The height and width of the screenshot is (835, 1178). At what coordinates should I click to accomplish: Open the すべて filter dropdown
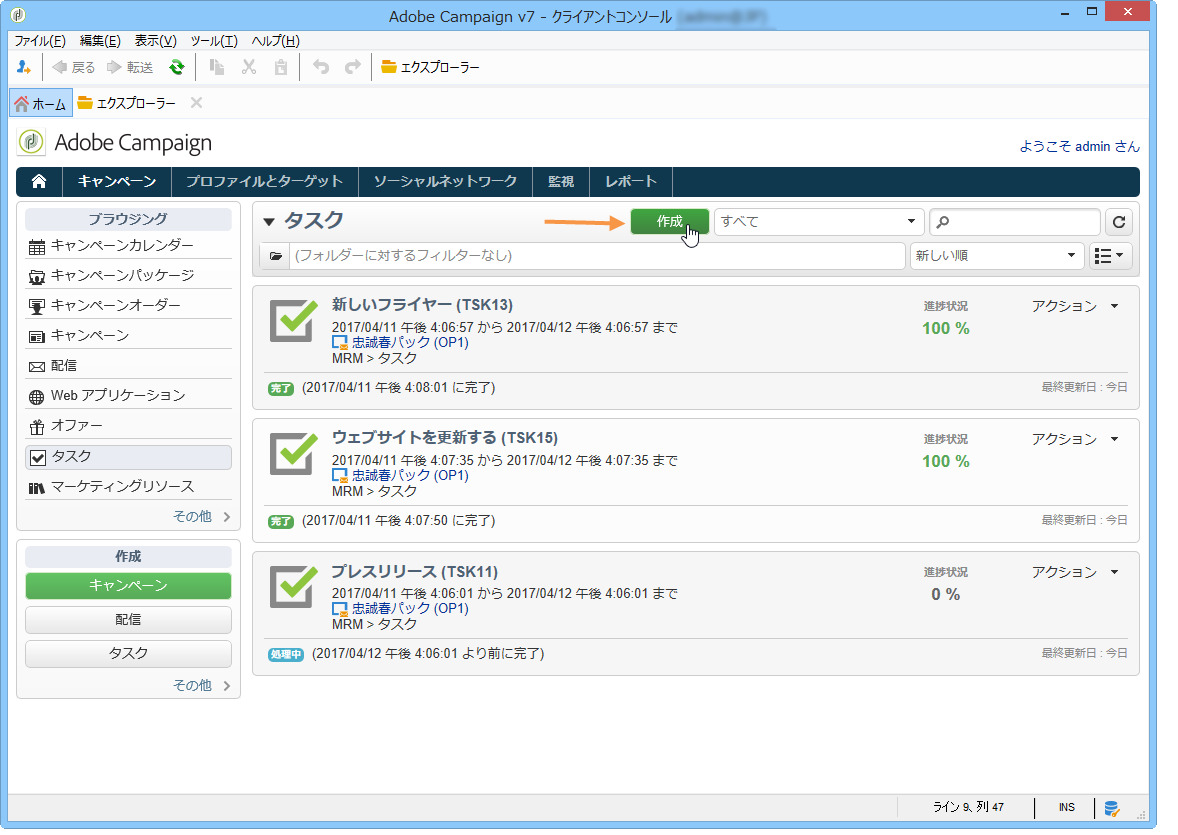click(818, 222)
